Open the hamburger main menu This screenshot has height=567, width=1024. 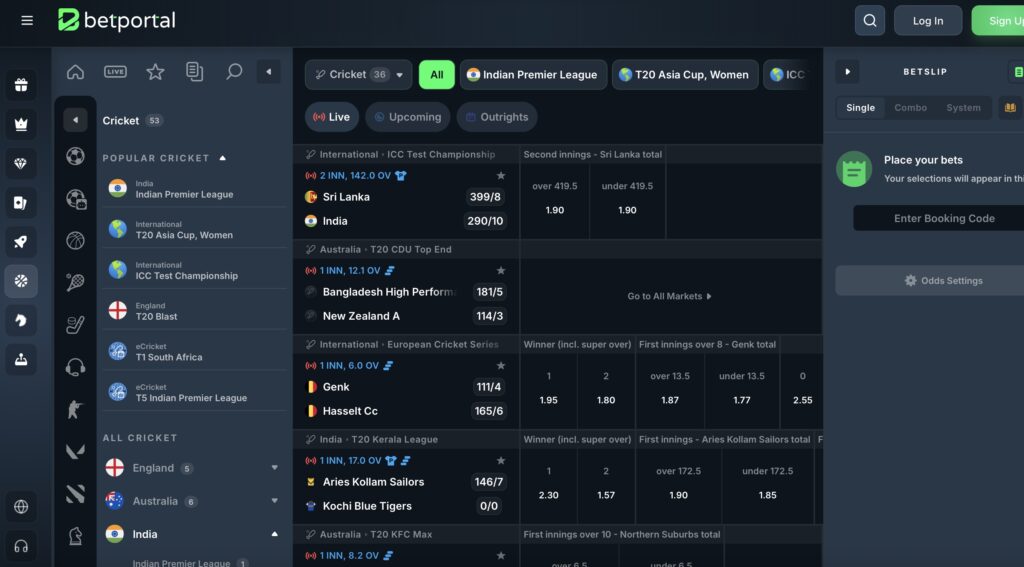pos(27,20)
